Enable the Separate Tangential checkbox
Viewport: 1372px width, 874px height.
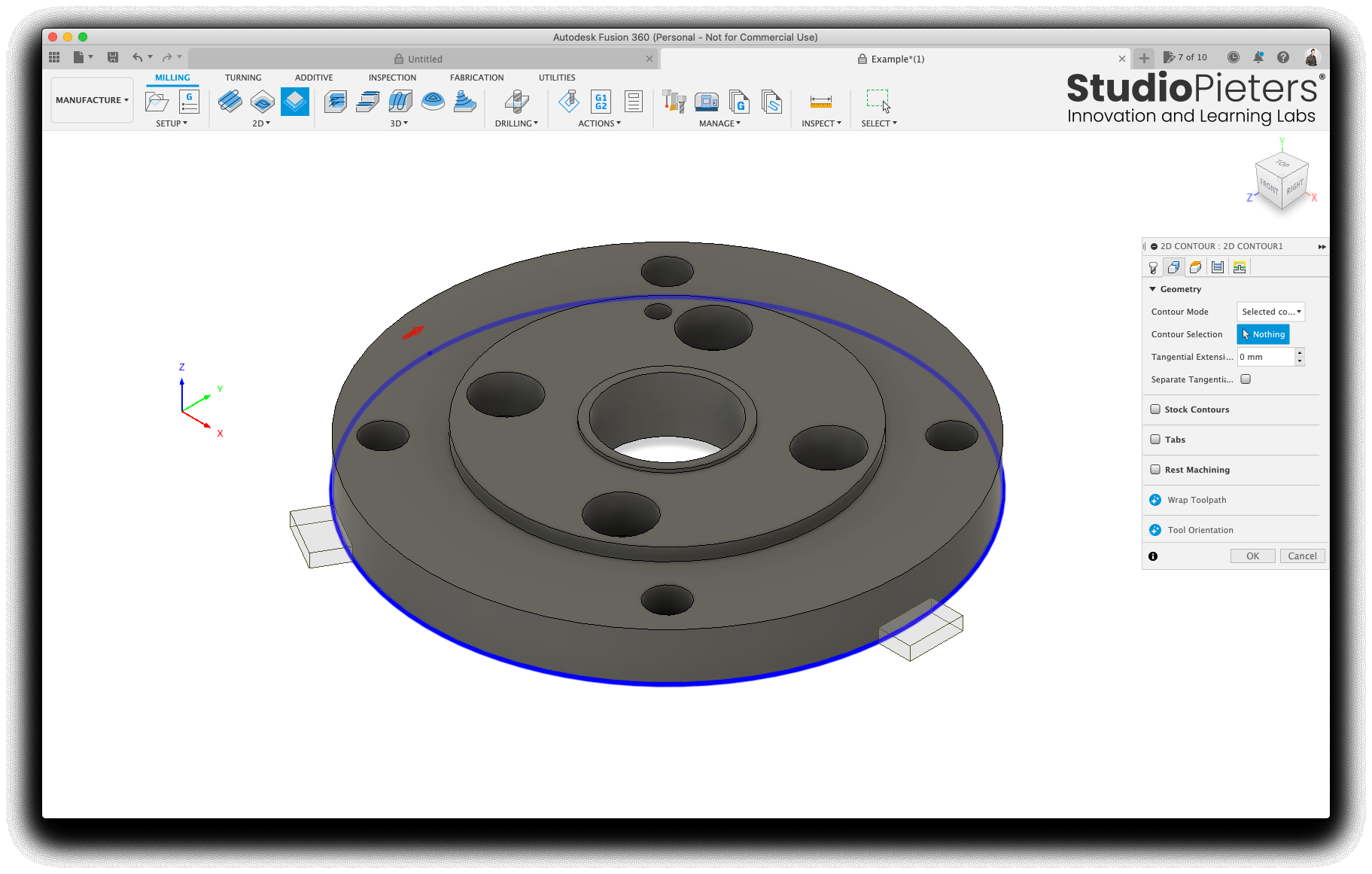1246,379
